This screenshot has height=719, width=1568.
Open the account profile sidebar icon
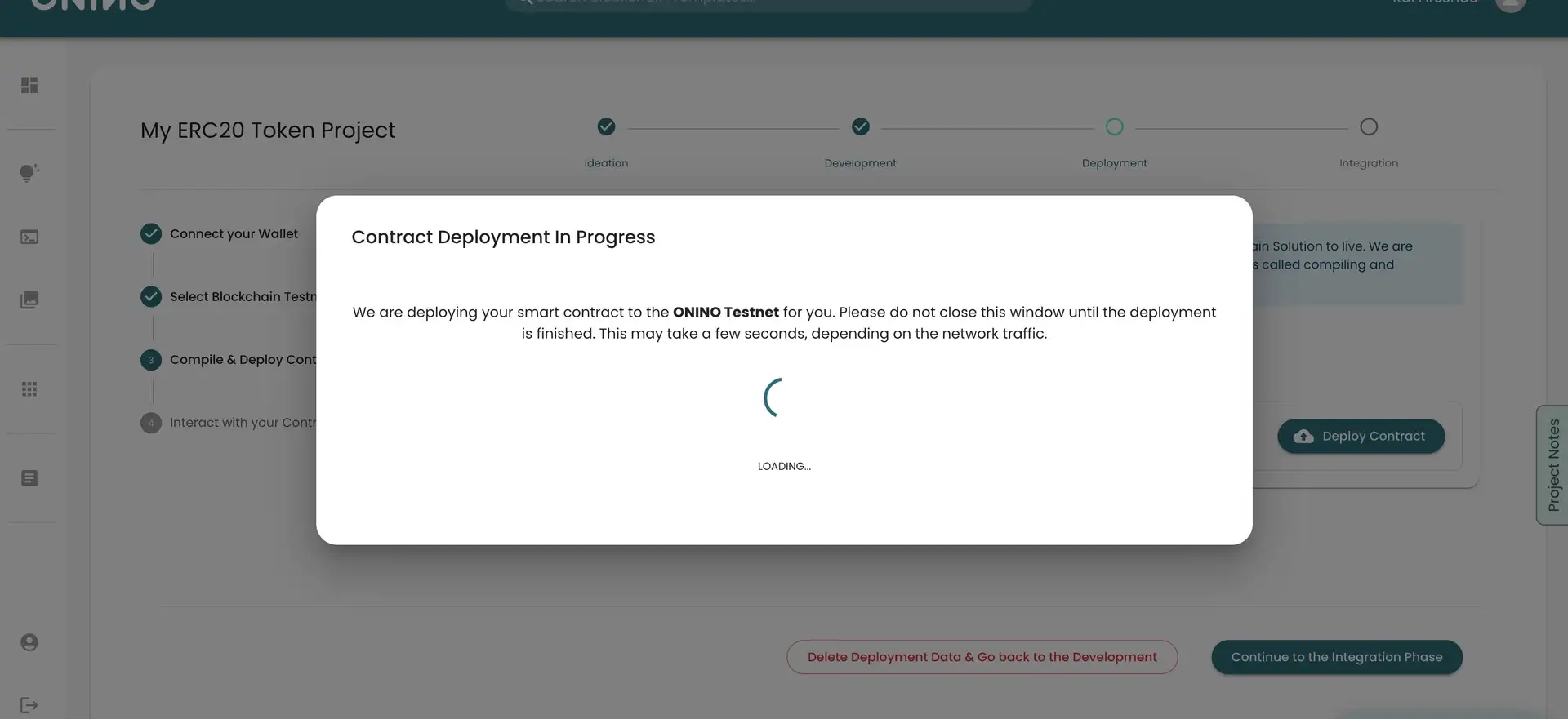tap(29, 642)
